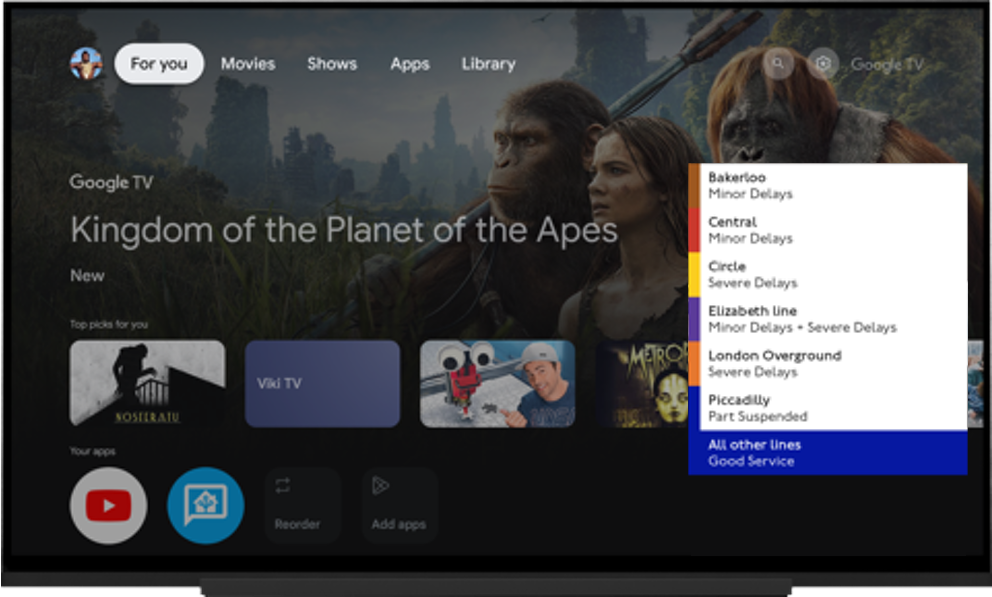Screen dimensions: 992x597
Task: Select the Circle Severe Delays row
Action: 828,274
